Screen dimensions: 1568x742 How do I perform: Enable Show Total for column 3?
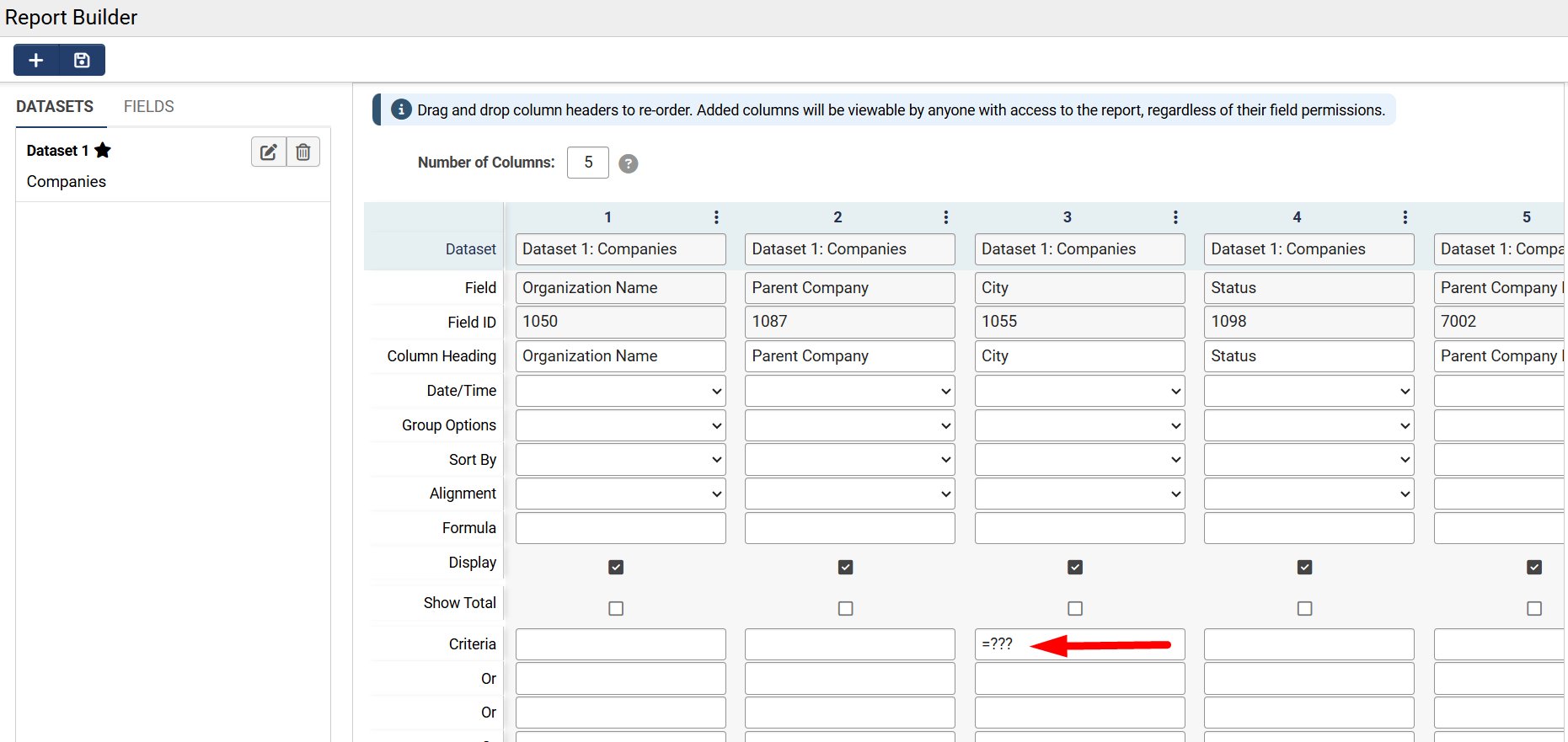click(1075, 608)
